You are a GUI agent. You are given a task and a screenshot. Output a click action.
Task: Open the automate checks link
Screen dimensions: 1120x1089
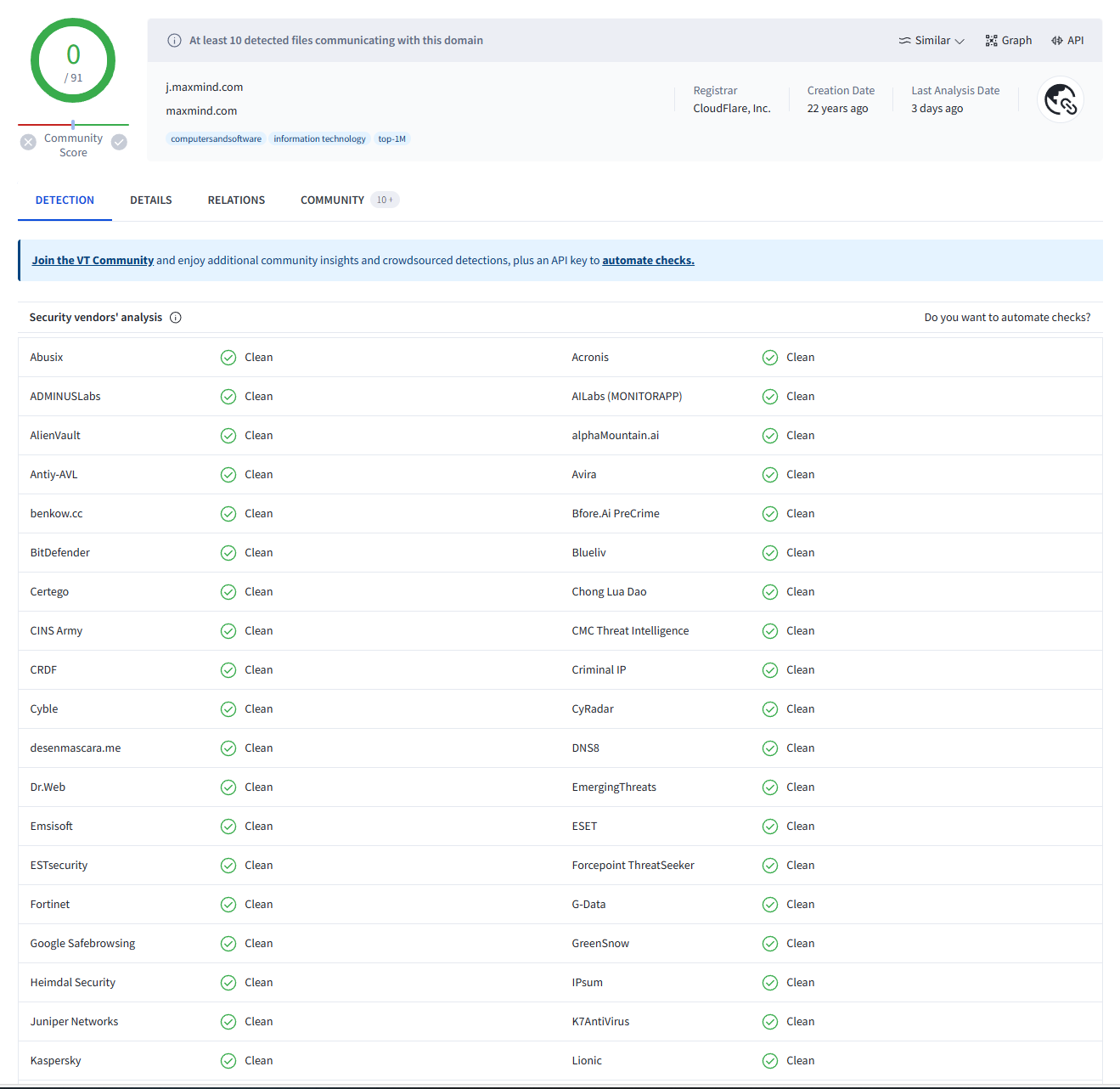click(x=648, y=261)
